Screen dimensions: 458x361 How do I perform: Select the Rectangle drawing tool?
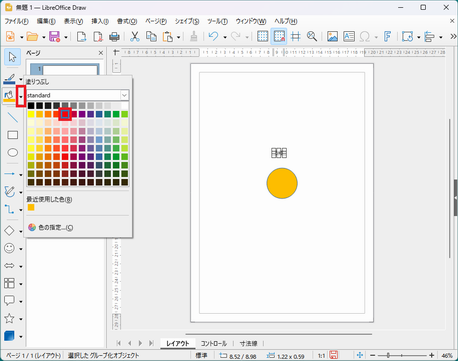13,135
